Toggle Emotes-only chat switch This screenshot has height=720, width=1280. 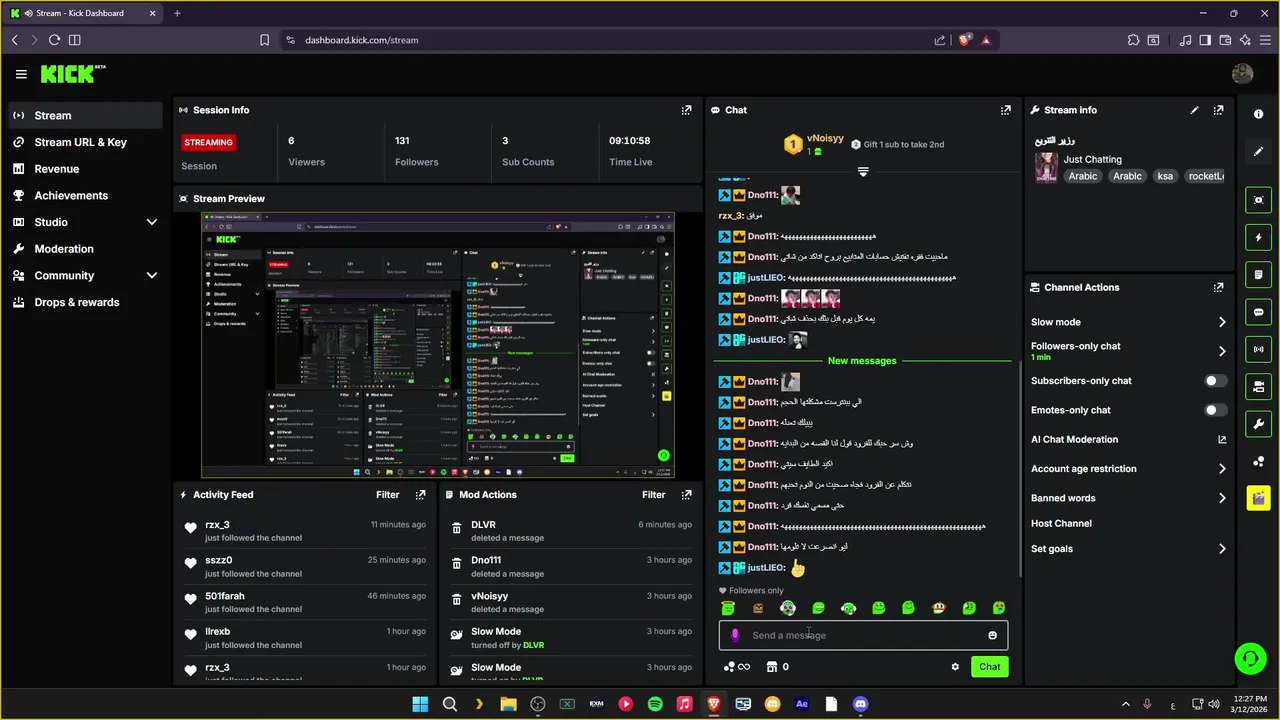(1216, 410)
